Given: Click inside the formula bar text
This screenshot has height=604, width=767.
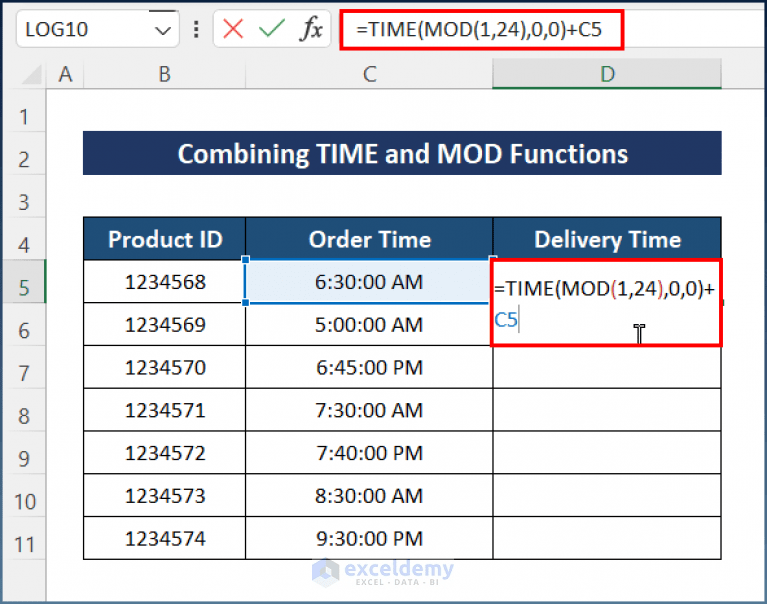Looking at the screenshot, I should (481, 29).
